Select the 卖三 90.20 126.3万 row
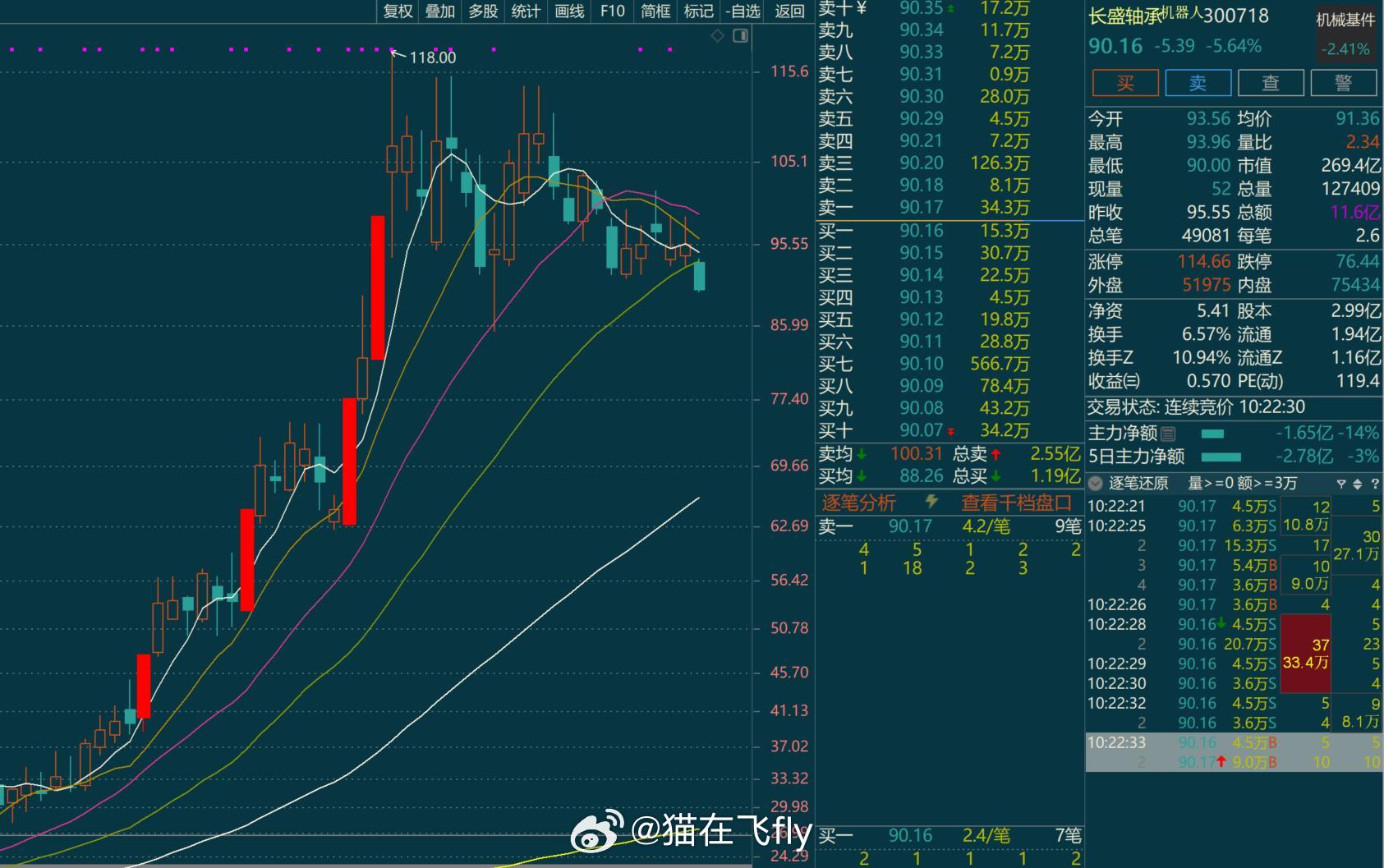The image size is (1384, 868). click(949, 163)
